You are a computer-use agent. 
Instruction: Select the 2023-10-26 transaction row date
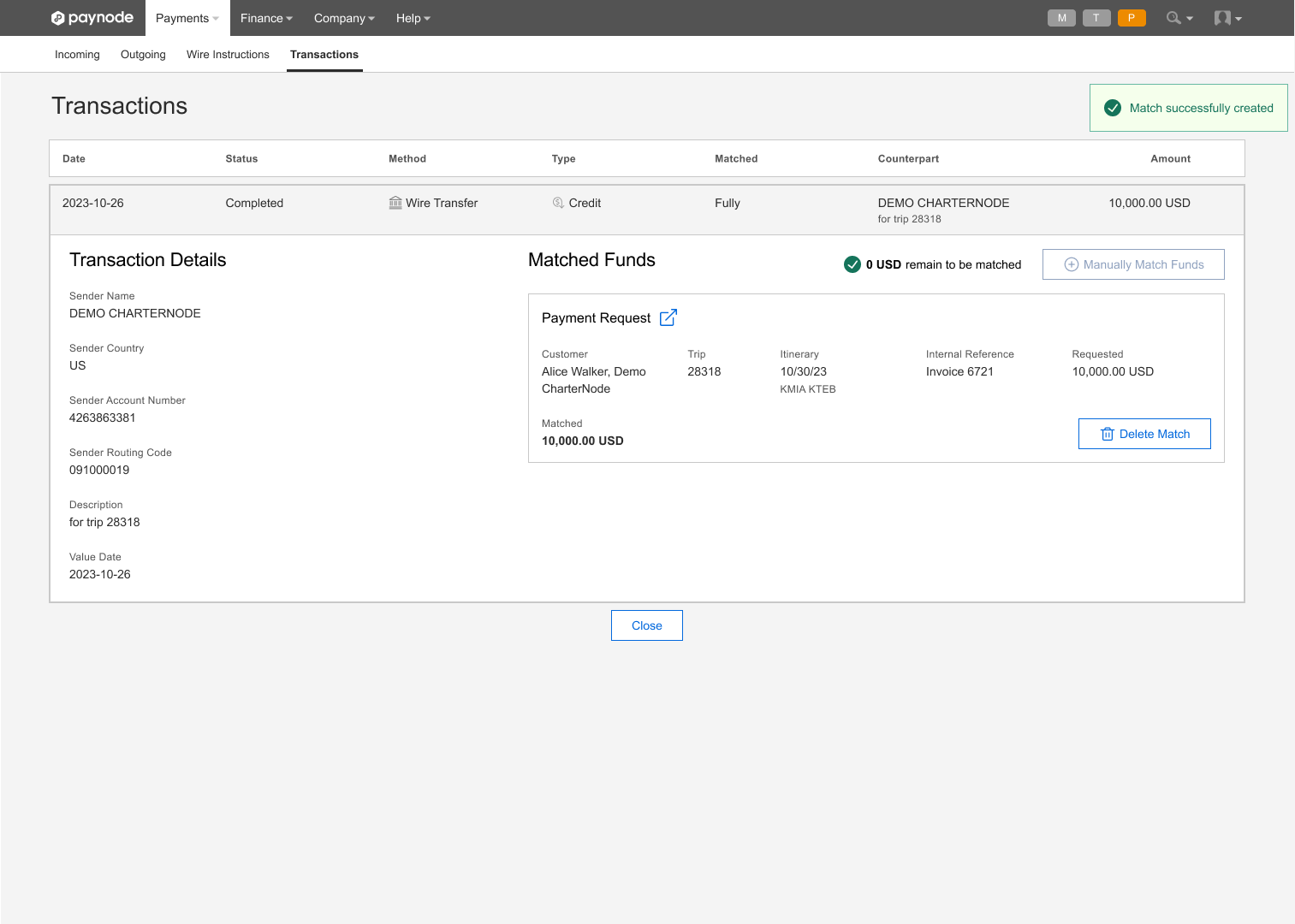point(93,203)
